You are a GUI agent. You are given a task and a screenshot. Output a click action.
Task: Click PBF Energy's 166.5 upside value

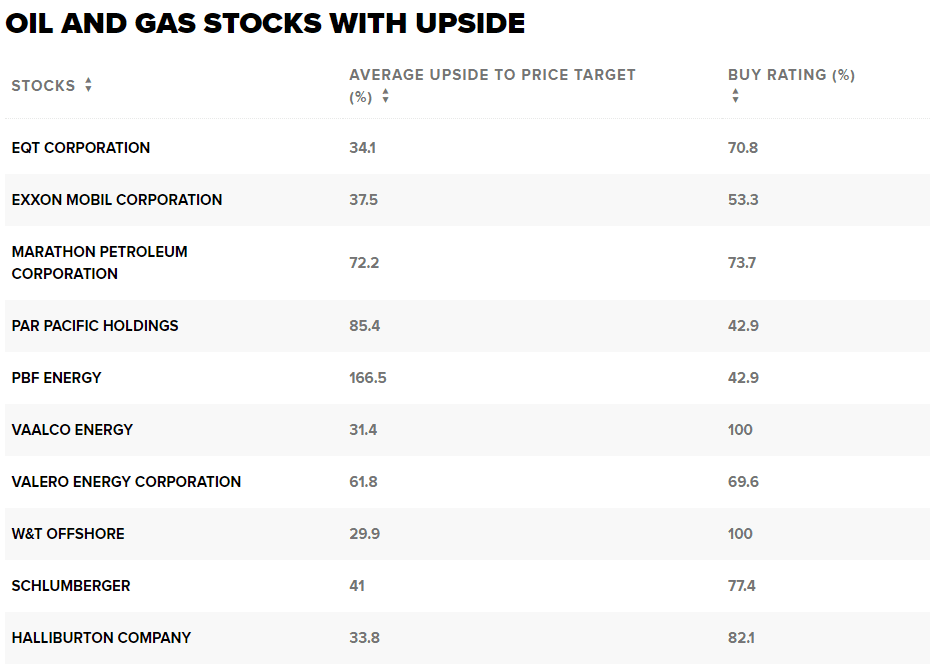367,378
